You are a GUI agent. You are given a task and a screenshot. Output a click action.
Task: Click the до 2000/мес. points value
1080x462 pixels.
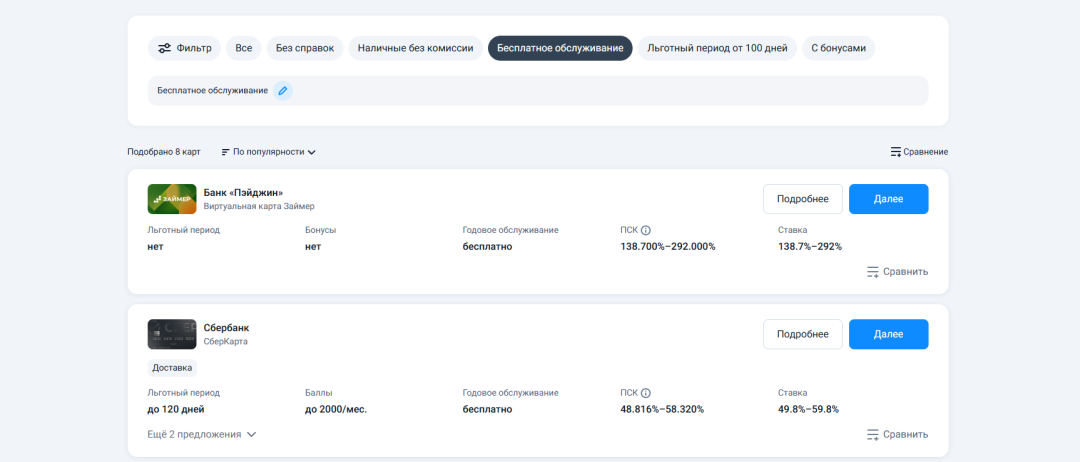[x=336, y=410]
